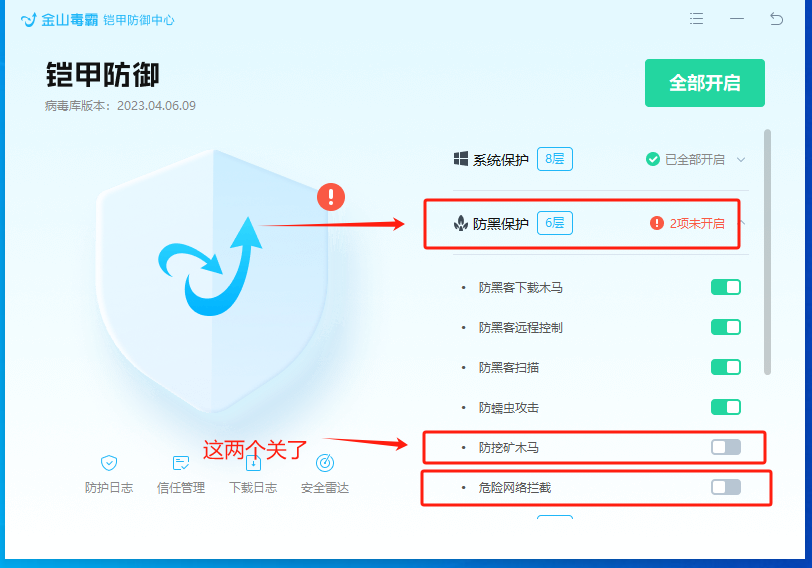Turn on the 危险网络拦截 switch
The image size is (812, 568).
point(725,487)
